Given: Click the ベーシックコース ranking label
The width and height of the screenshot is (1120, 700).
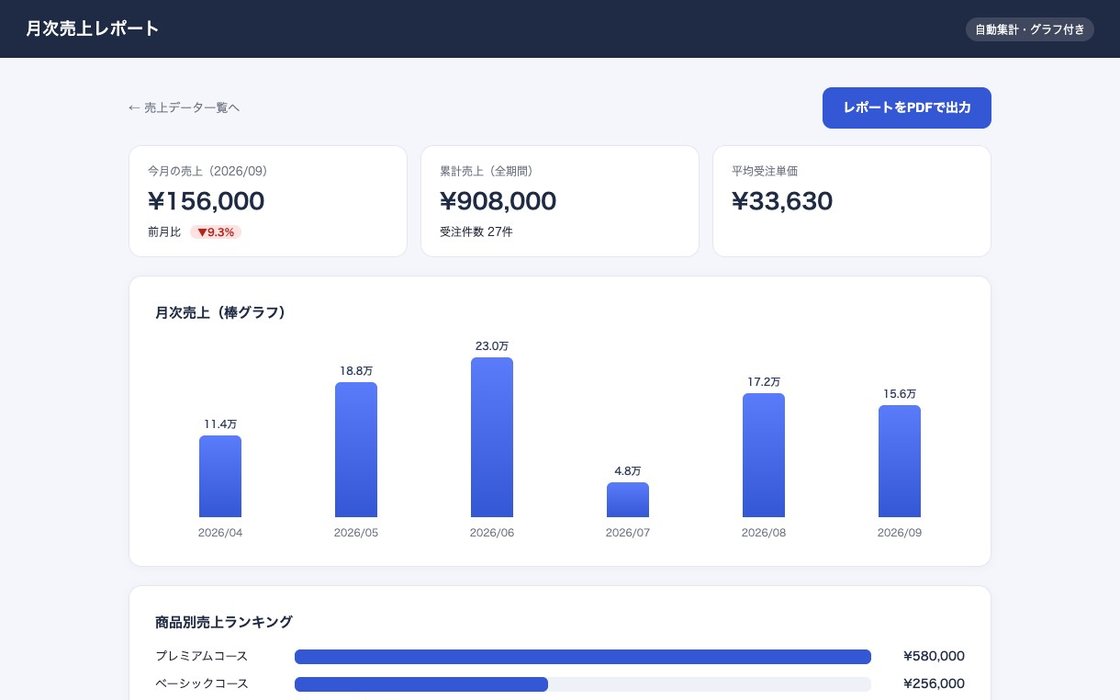Looking at the screenshot, I should [201, 684].
